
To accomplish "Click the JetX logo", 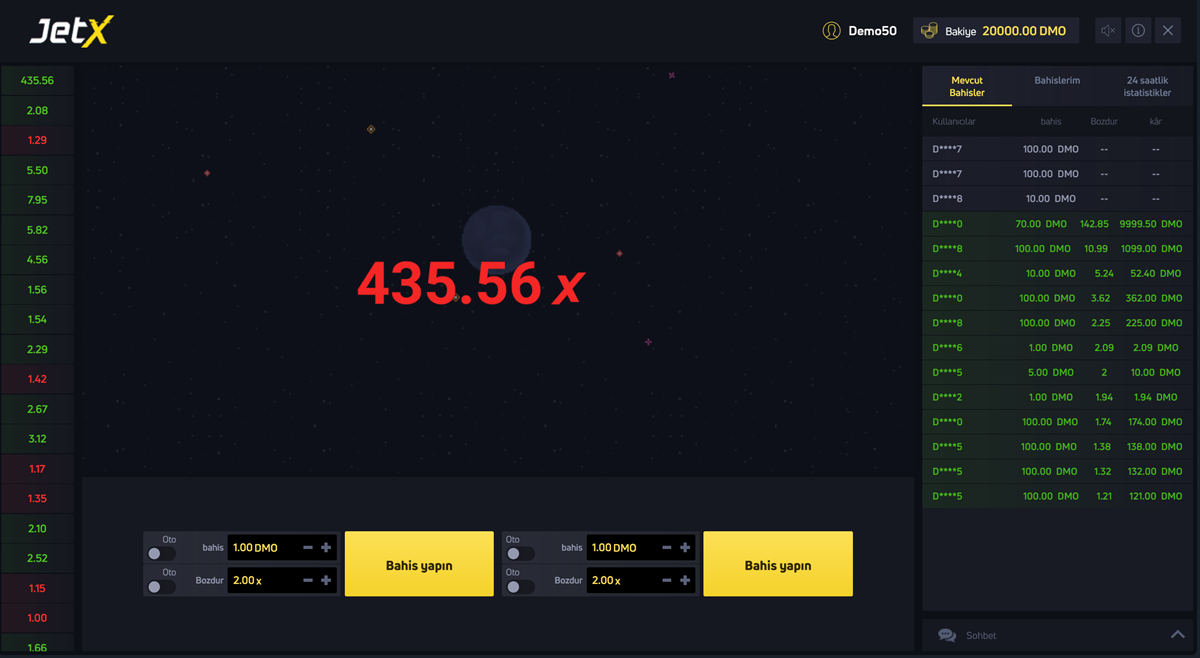I will (70, 30).
